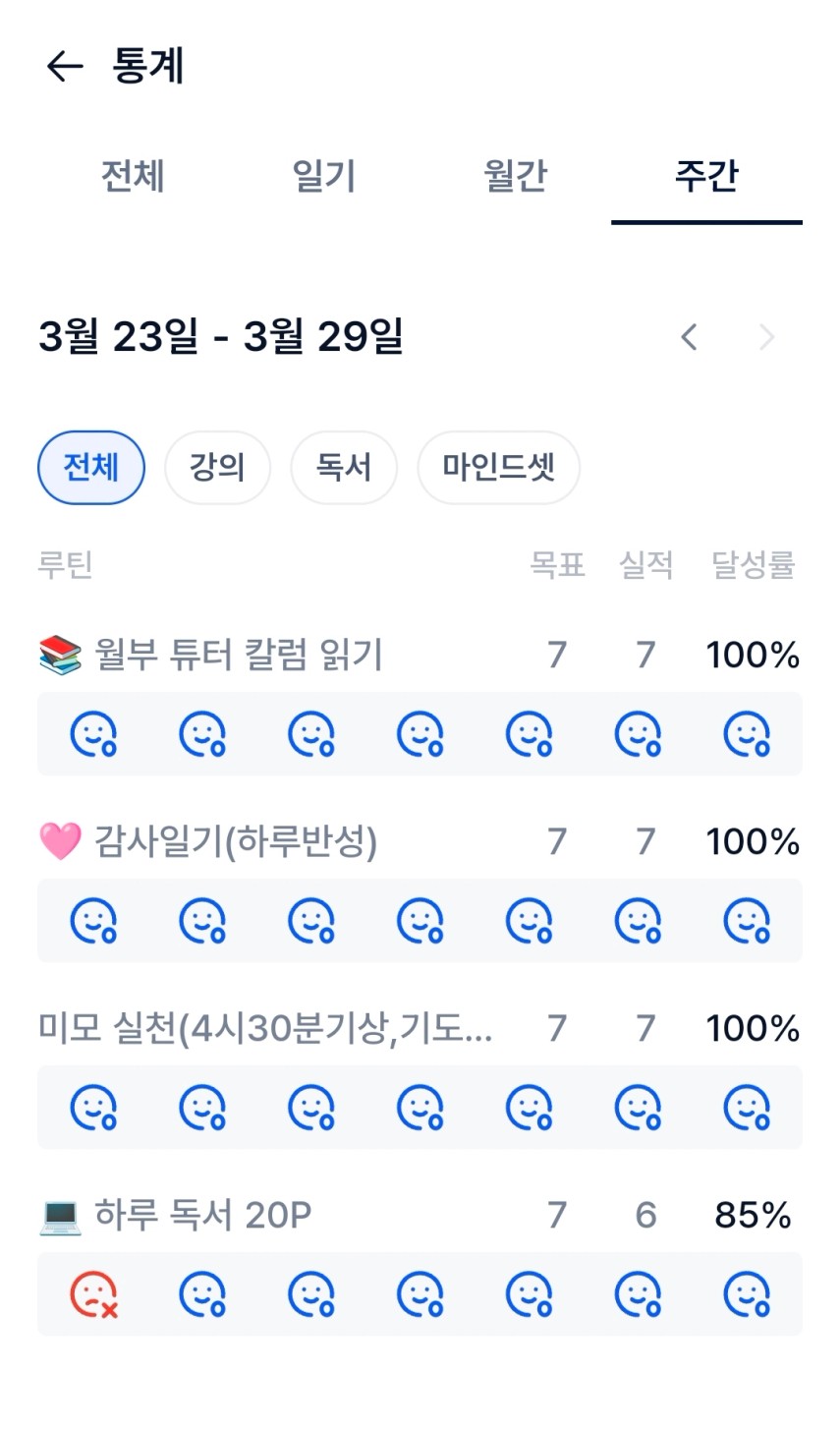Open the 하루 독서 20P routine title
The width and height of the screenshot is (840, 1431).
point(202,1216)
